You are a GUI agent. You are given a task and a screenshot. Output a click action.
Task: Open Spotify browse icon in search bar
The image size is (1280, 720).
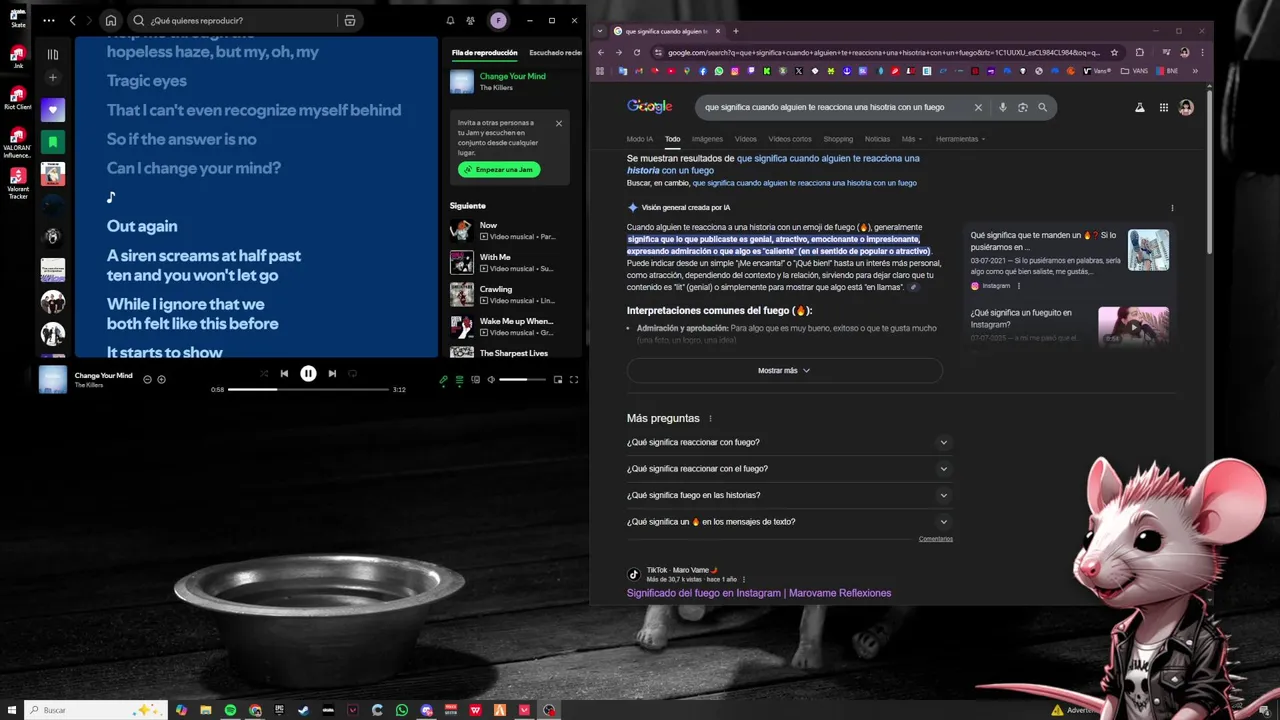[x=349, y=20]
